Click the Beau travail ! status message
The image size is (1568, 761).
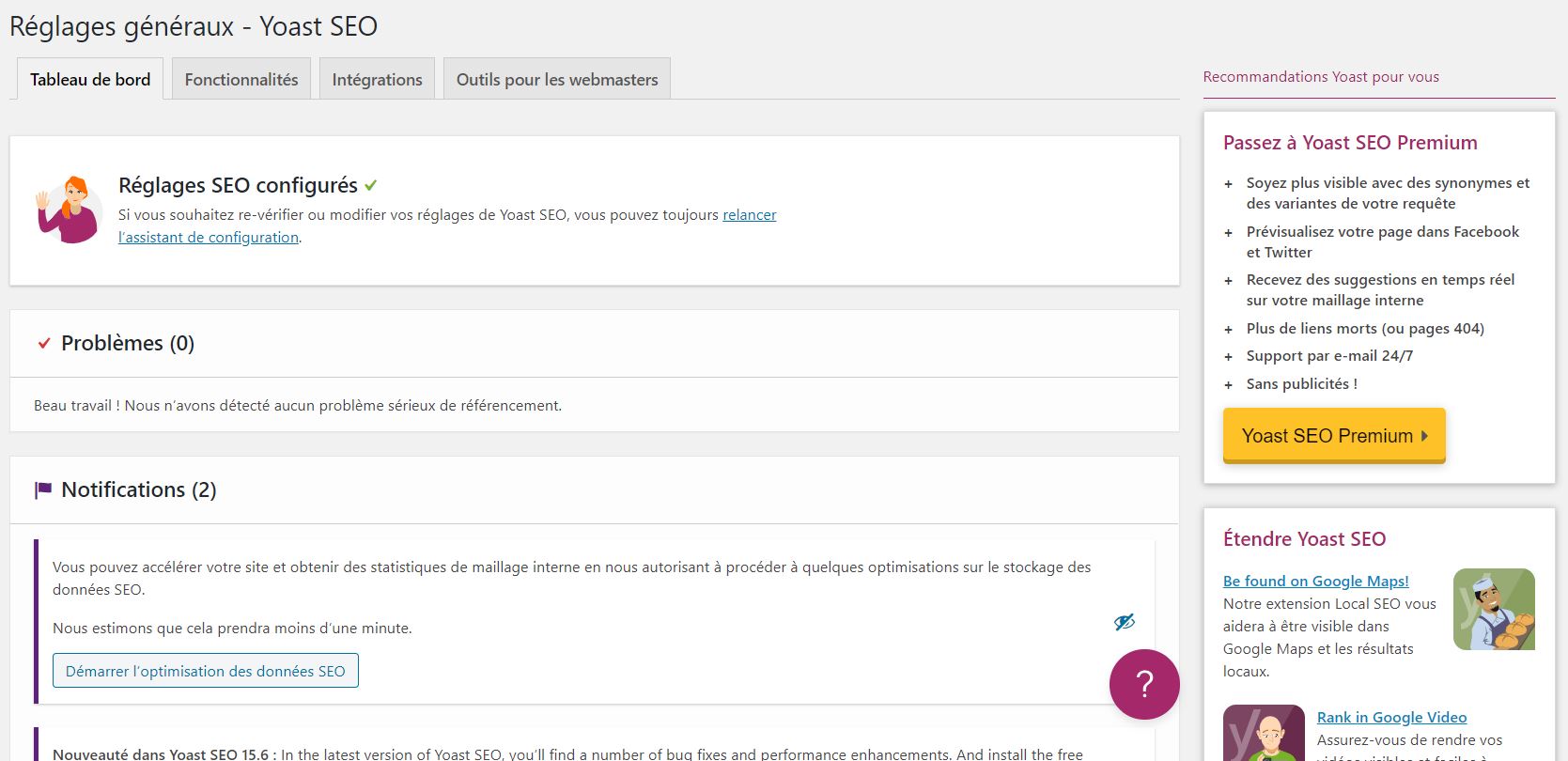coord(298,406)
